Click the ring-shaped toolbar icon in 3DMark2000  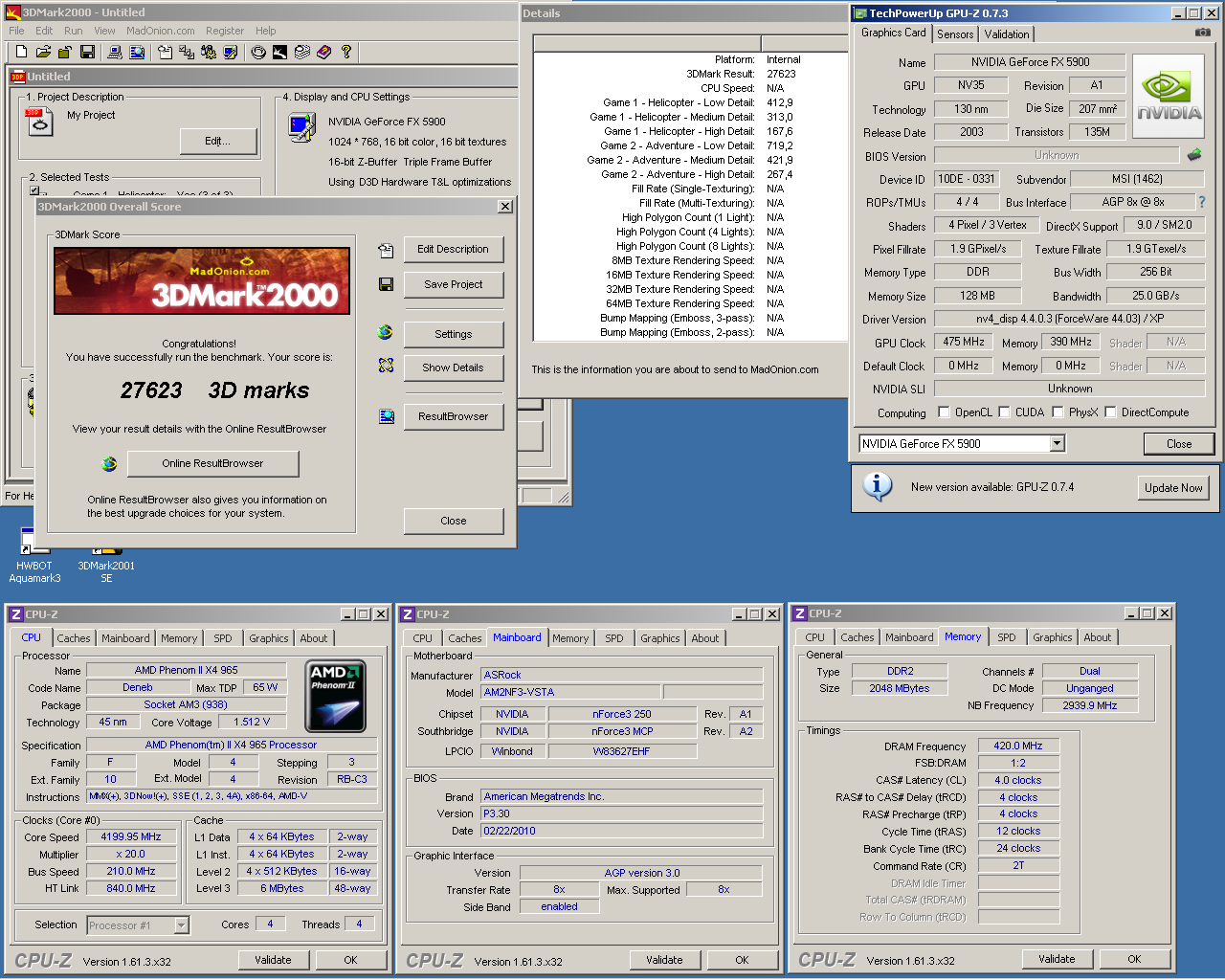click(x=258, y=52)
